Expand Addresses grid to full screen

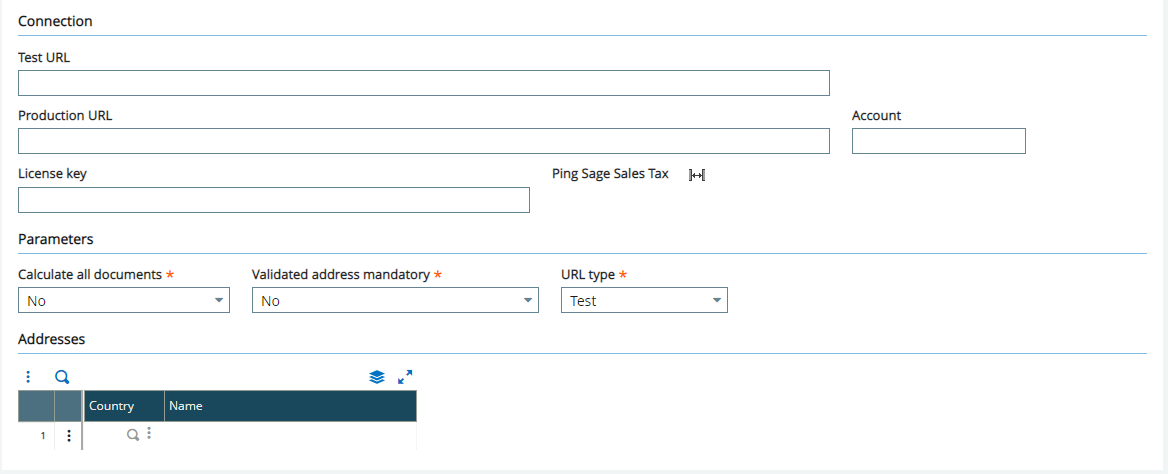[x=405, y=377]
